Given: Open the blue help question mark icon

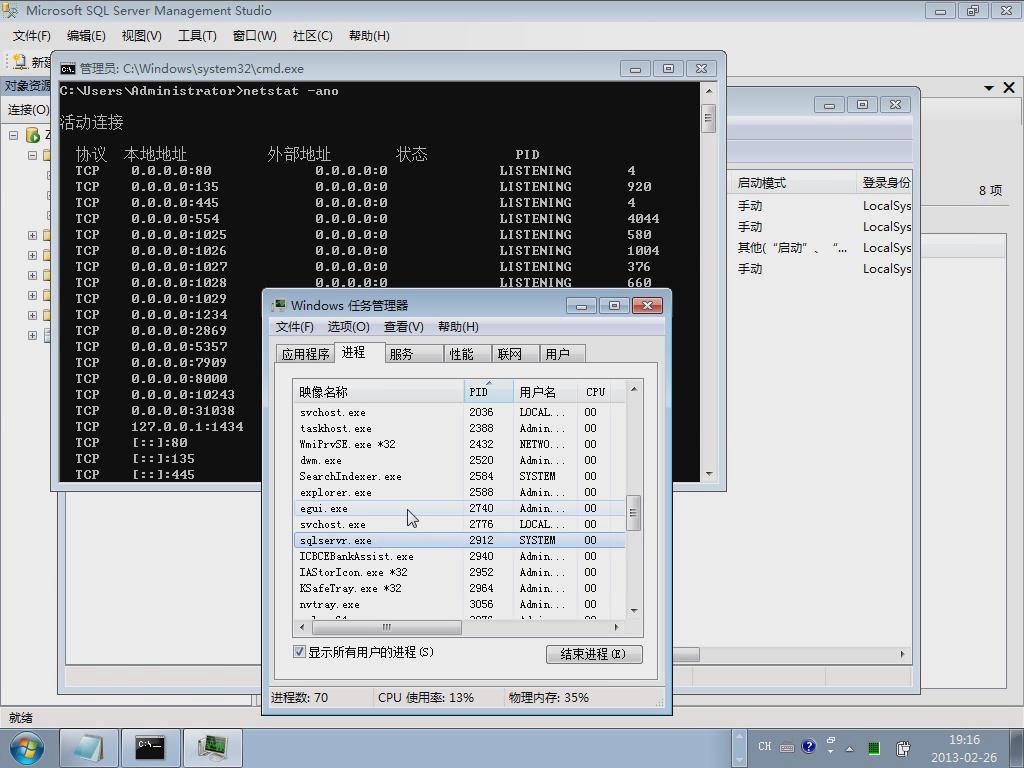Looking at the screenshot, I should pyautogui.click(x=808, y=746).
